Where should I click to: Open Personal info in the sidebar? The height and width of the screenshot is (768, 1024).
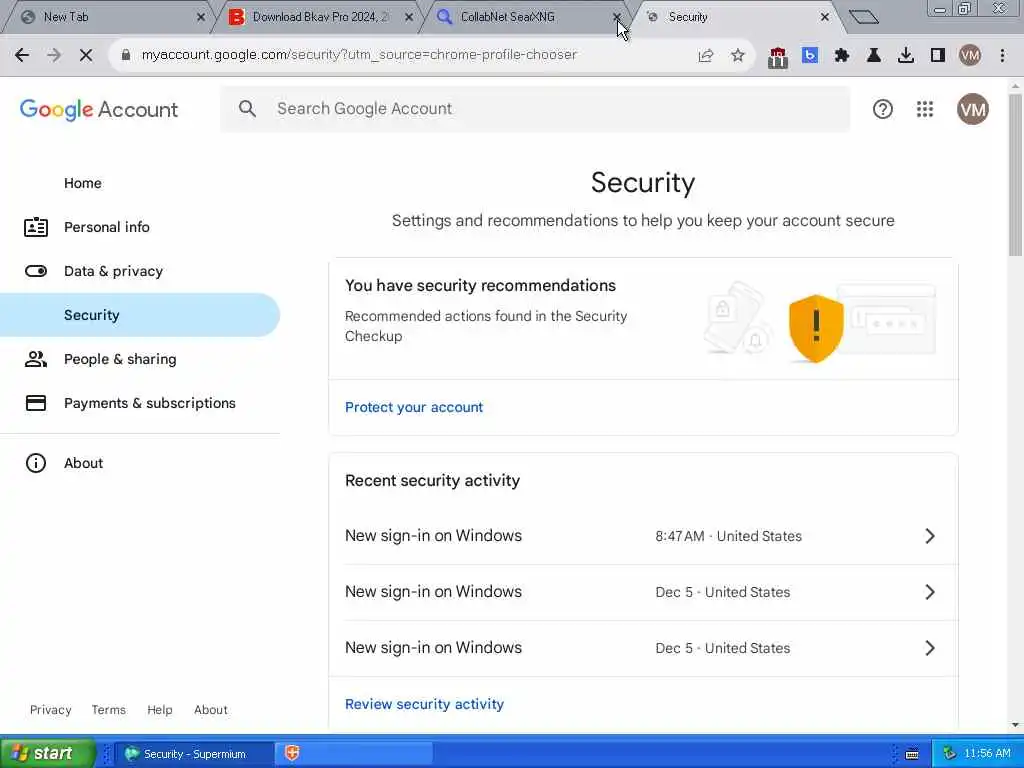(x=106, y=227)
